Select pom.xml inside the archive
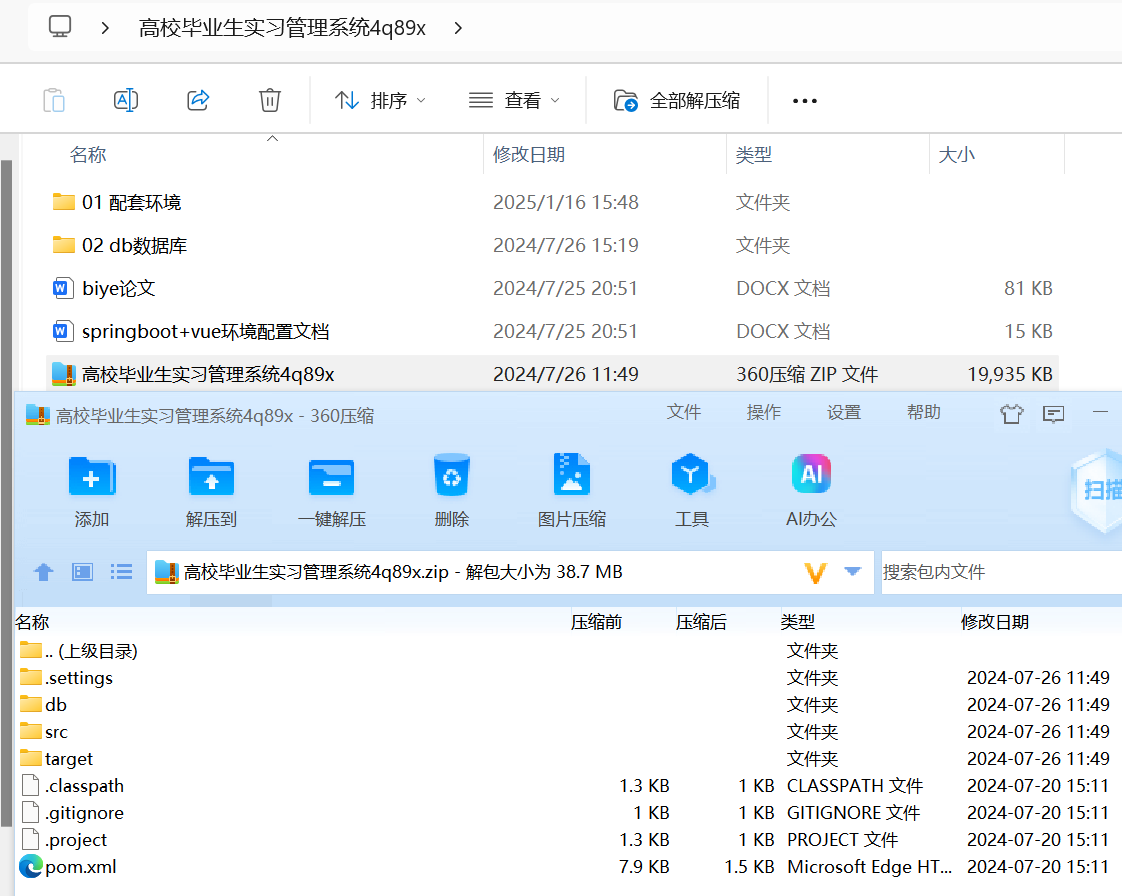 point(81,866)
